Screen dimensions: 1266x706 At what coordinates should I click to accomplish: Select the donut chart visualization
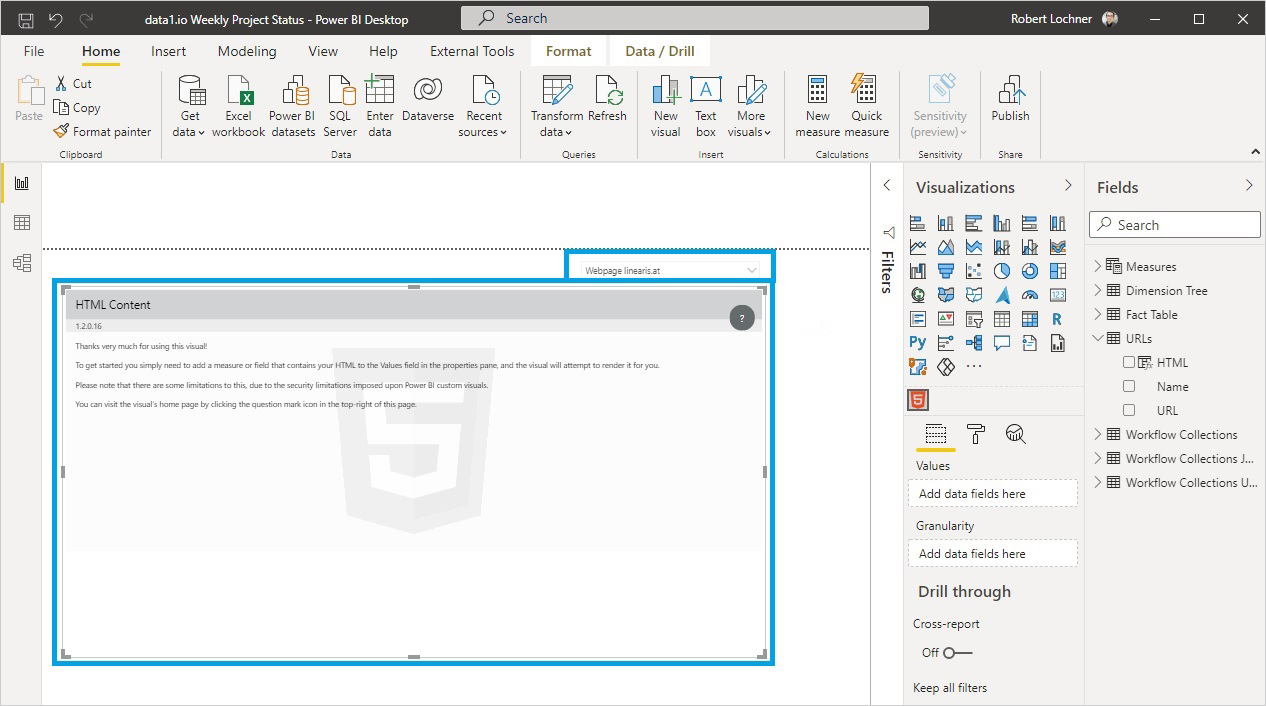tap(1030, 270)
